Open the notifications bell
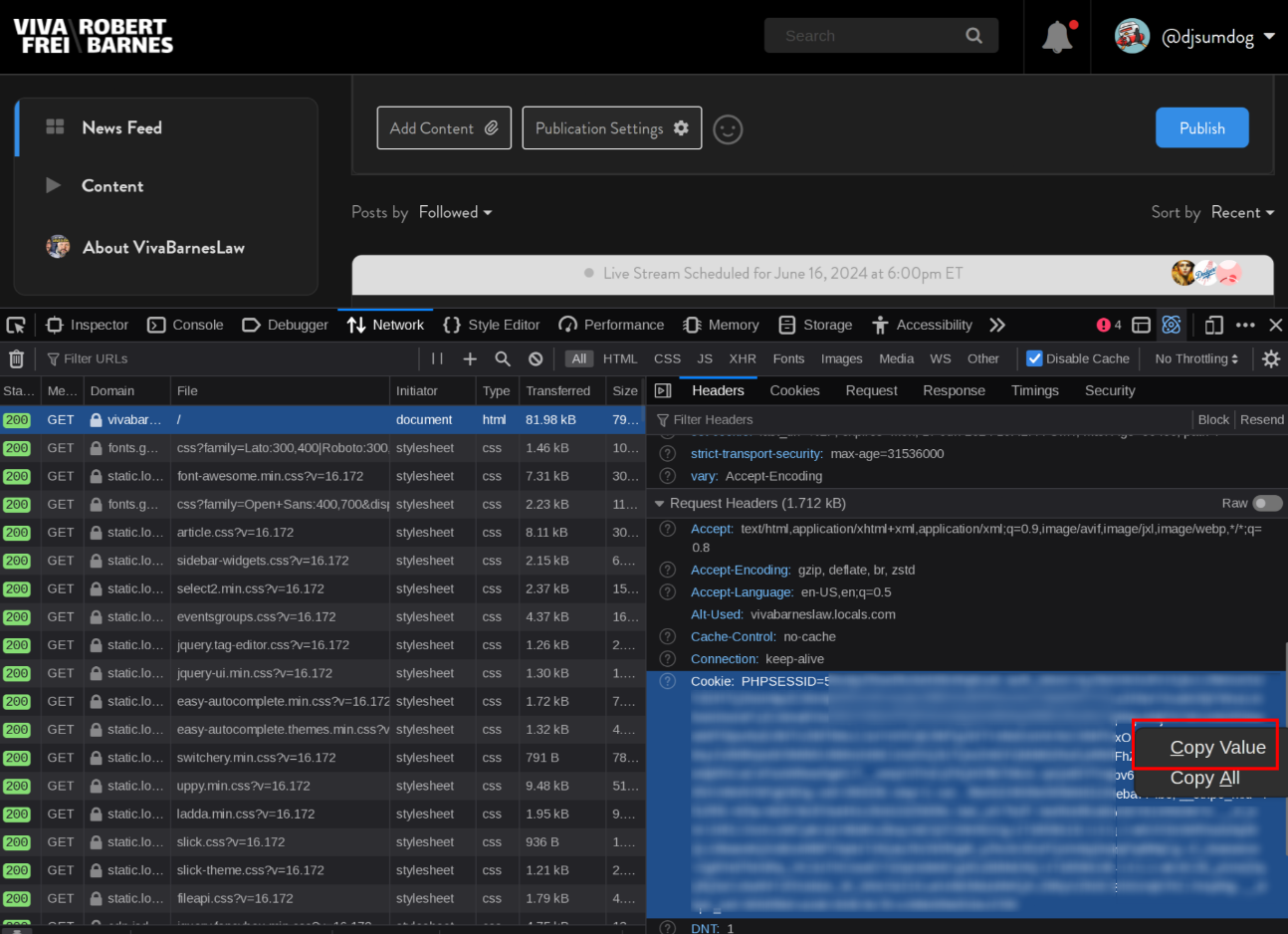Image resolution: width=1288 pixels, height=934 pixels. [1057, 37]
